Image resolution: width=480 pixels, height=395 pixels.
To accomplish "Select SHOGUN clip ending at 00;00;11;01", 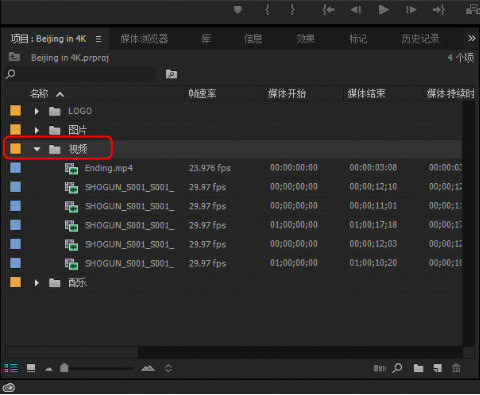I will pos(129,206).
